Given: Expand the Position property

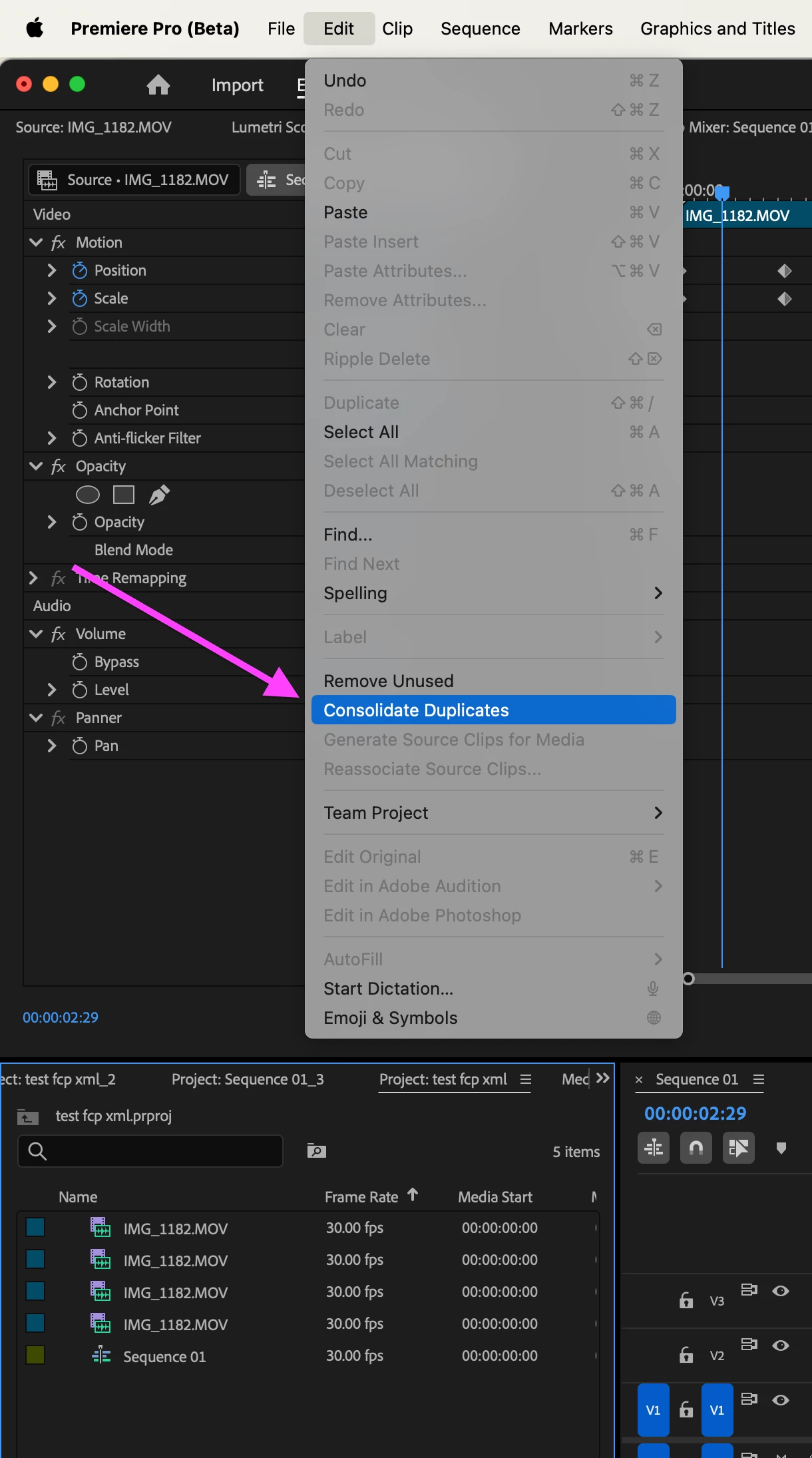Looking at the screenshot, I should 52,270.
